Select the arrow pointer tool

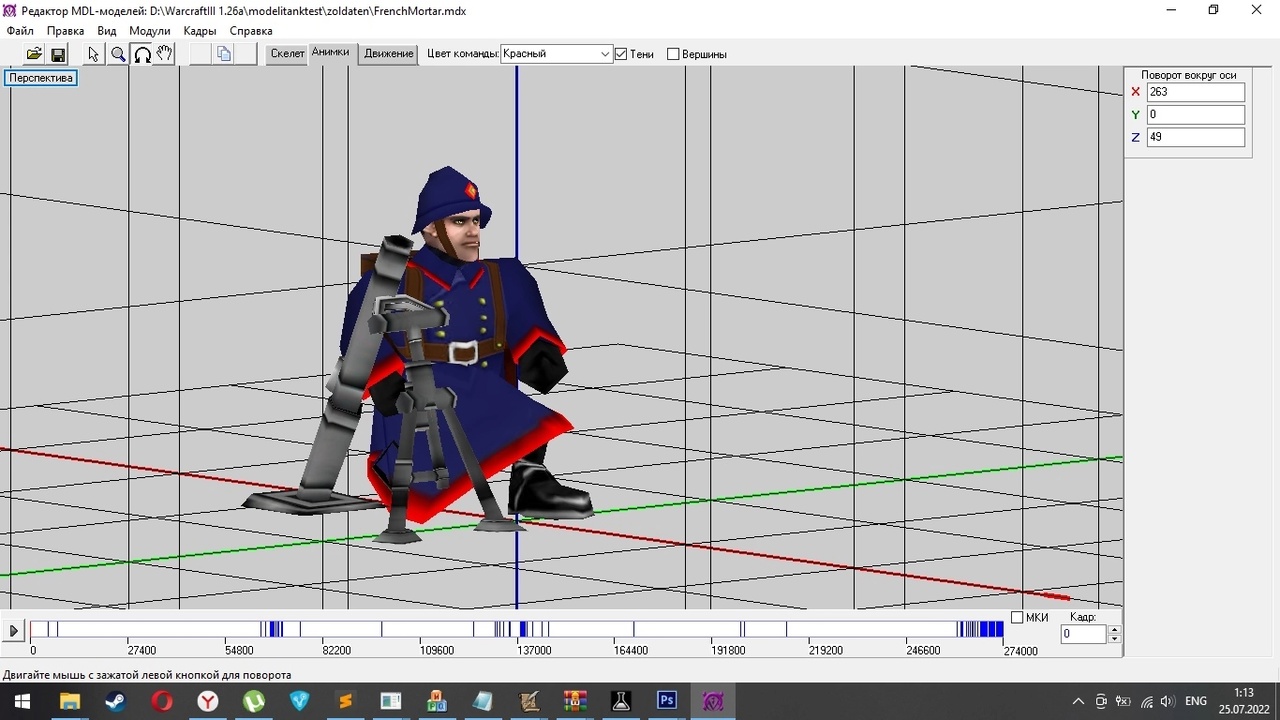(x=94, y=54)
